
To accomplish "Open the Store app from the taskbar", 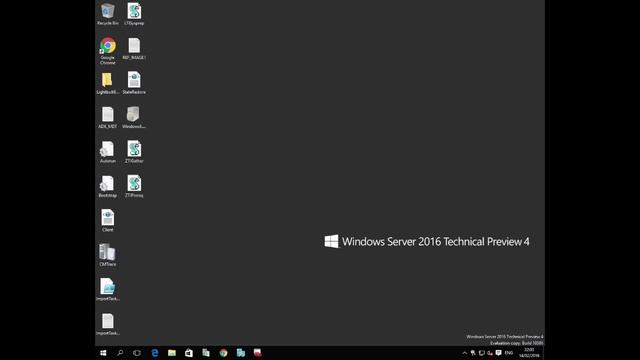I will [189, 353].
